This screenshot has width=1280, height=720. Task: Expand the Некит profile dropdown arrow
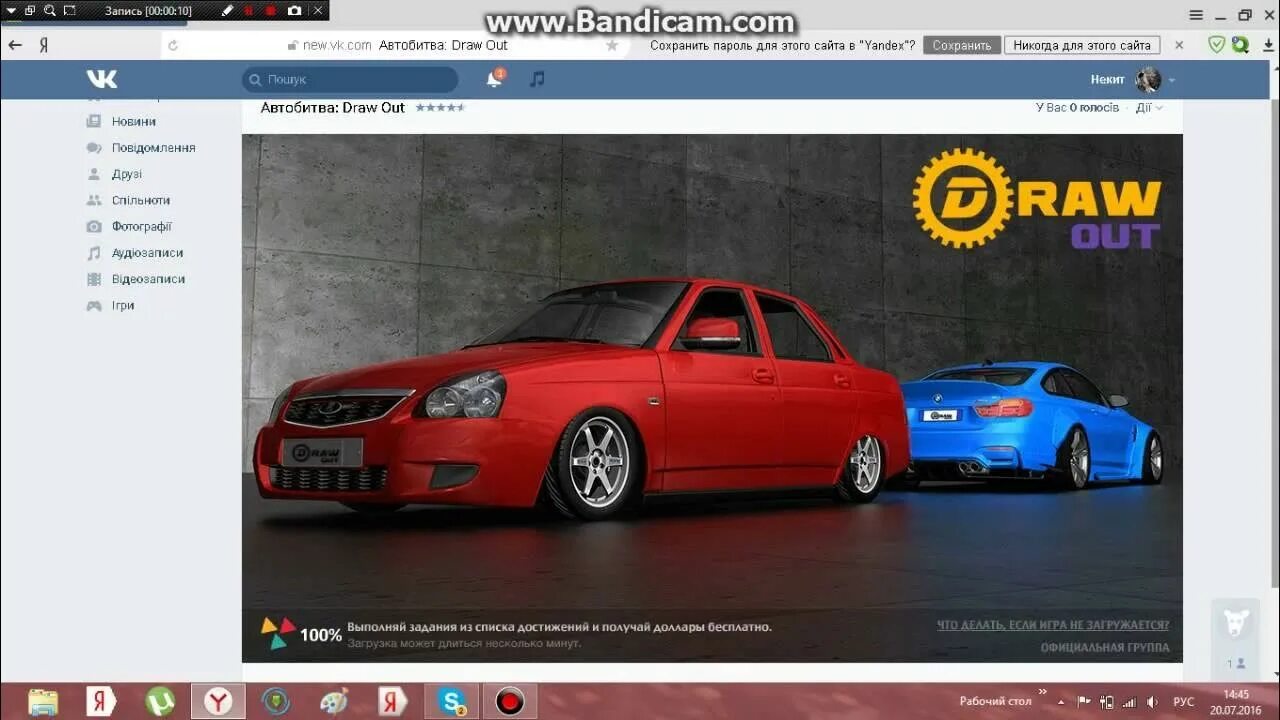1171,80
